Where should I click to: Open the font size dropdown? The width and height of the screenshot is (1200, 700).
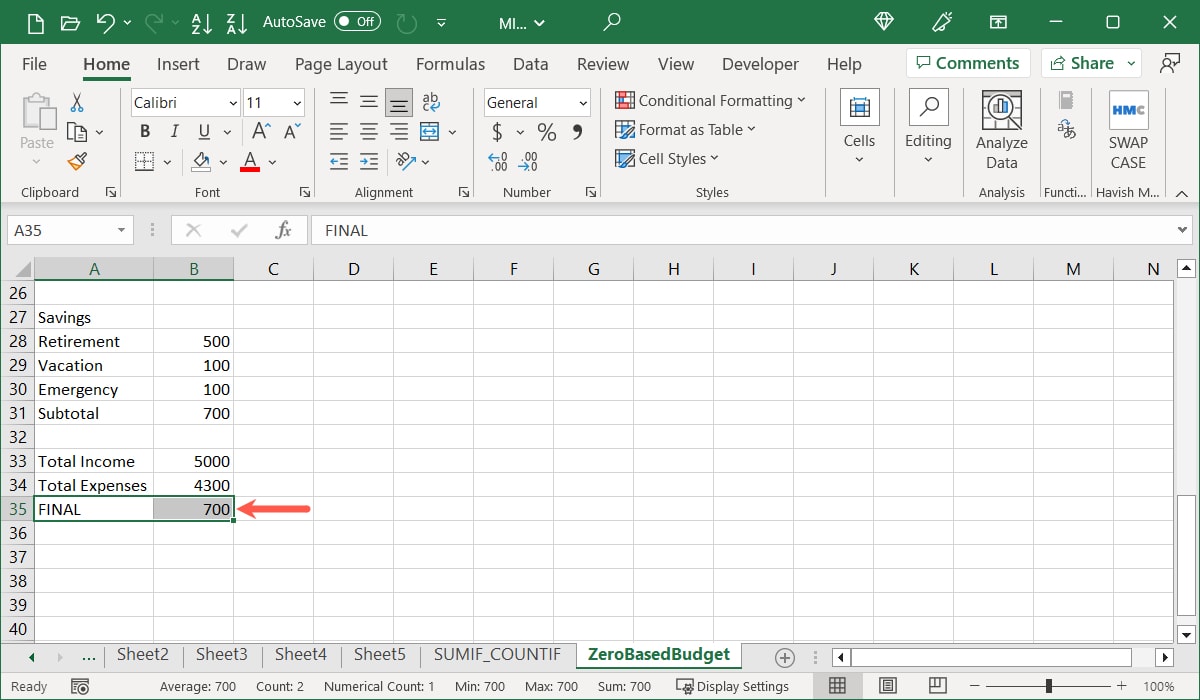(x=297, y=103)
